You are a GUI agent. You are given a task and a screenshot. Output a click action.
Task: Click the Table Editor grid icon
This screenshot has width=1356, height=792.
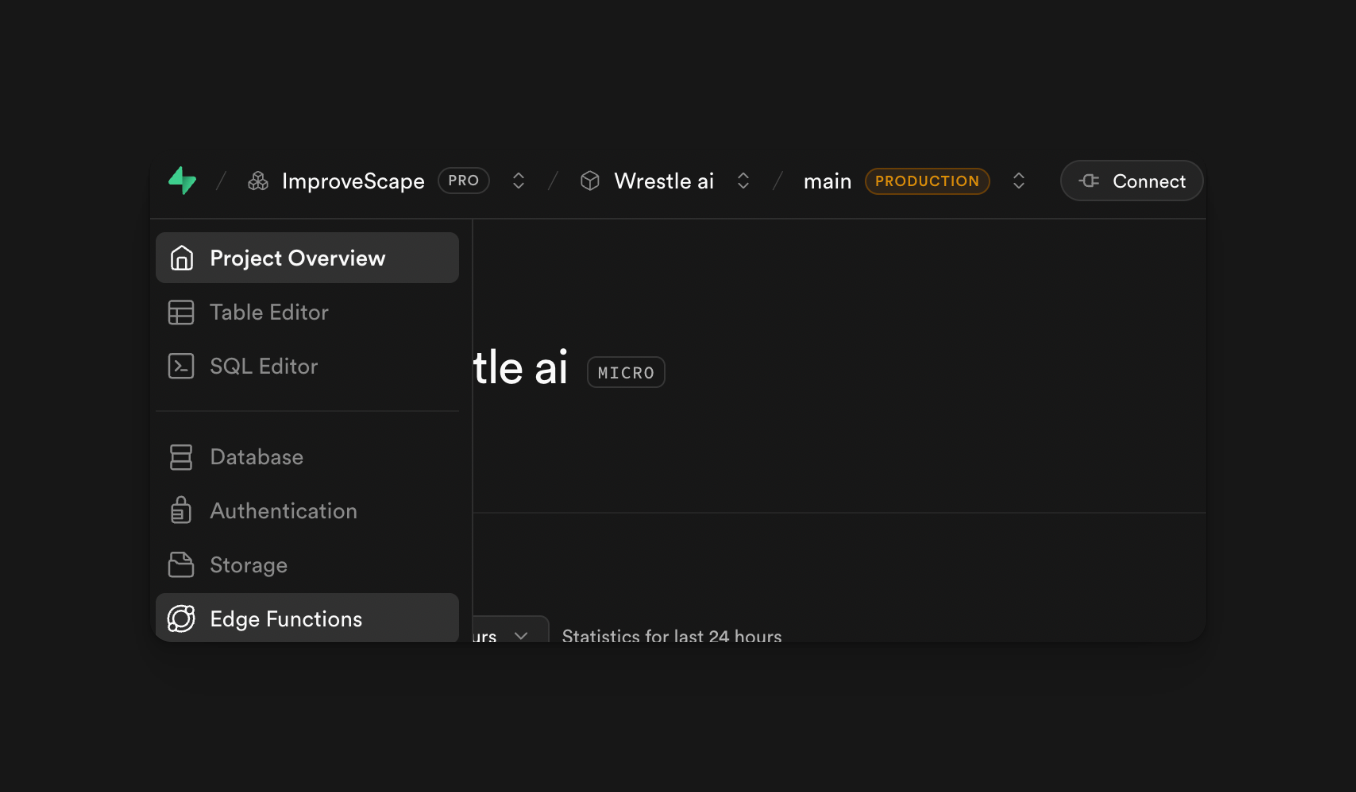pos(181,312)
